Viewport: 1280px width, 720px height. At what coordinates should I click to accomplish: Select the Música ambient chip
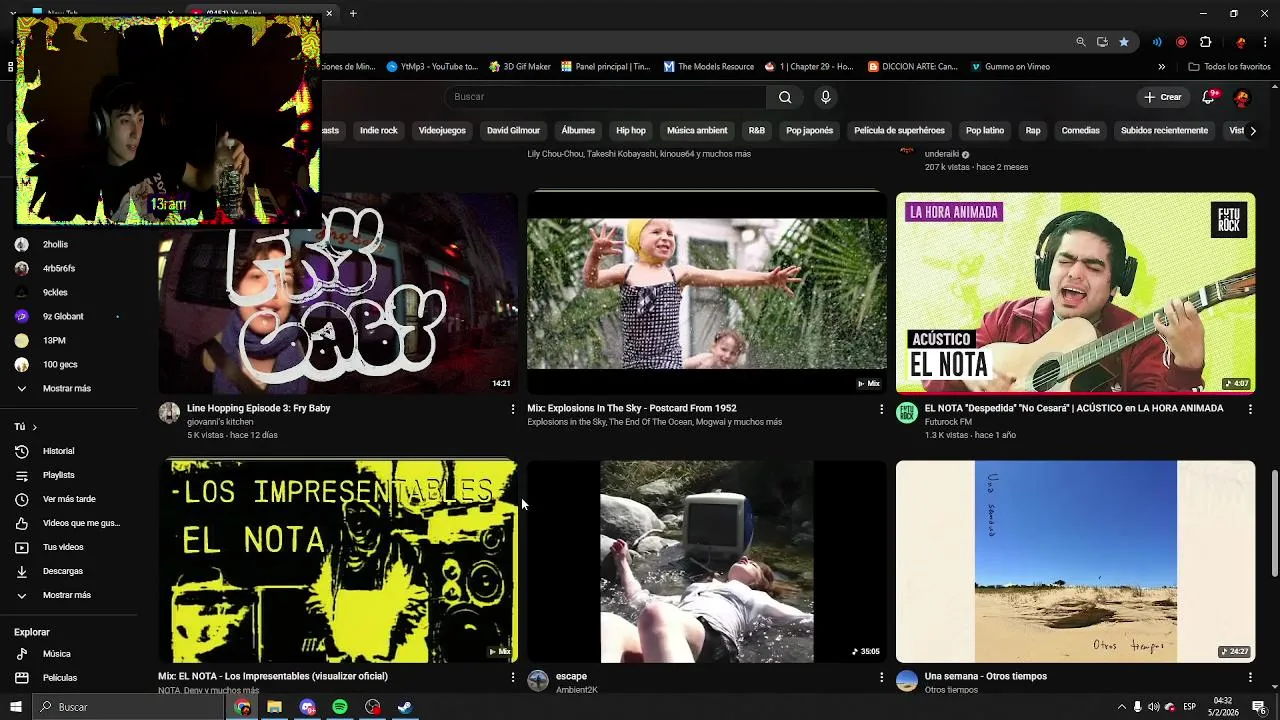tap(697, 131)
